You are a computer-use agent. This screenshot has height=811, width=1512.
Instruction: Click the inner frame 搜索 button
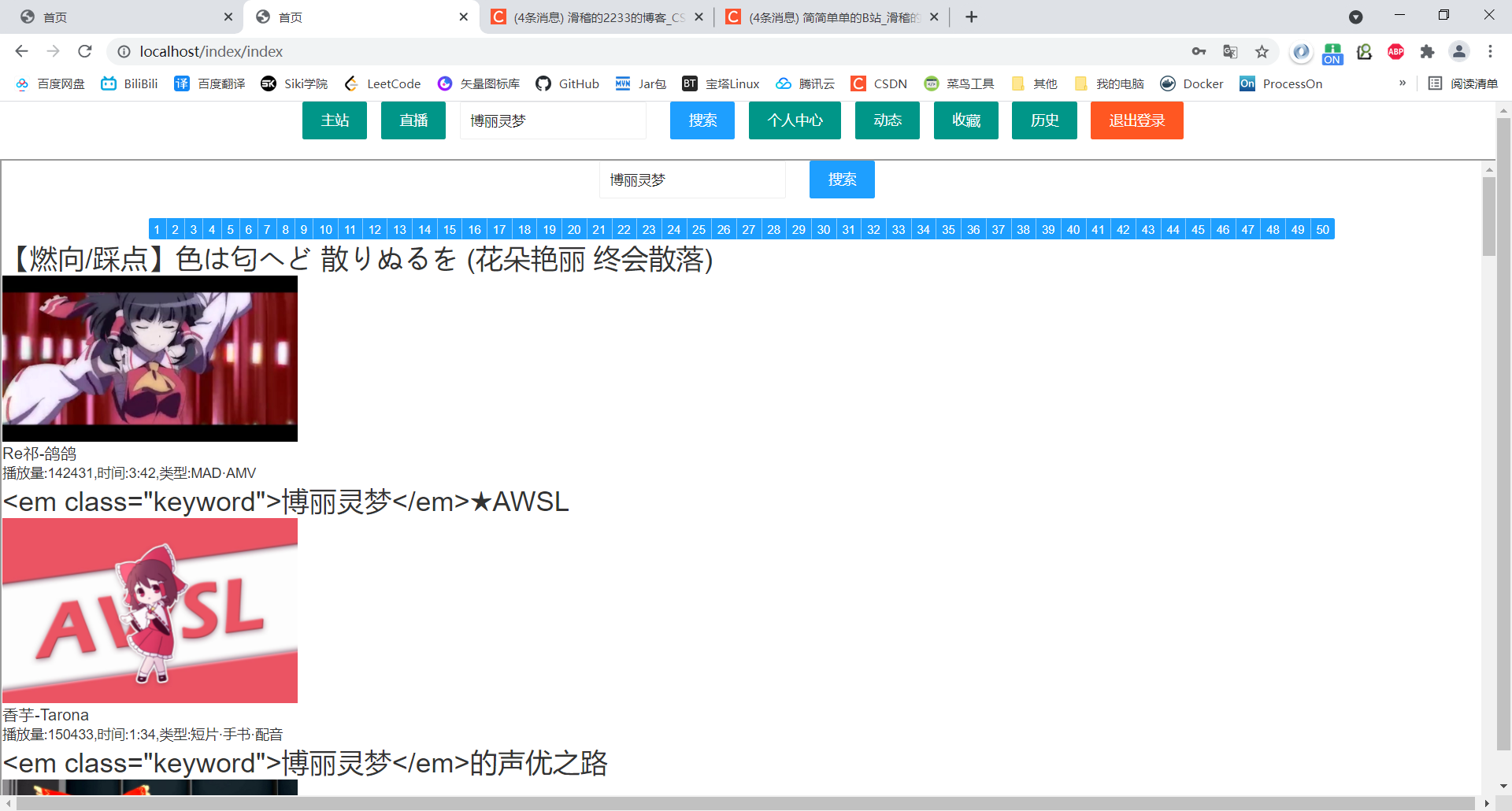(x=842, y=180)
